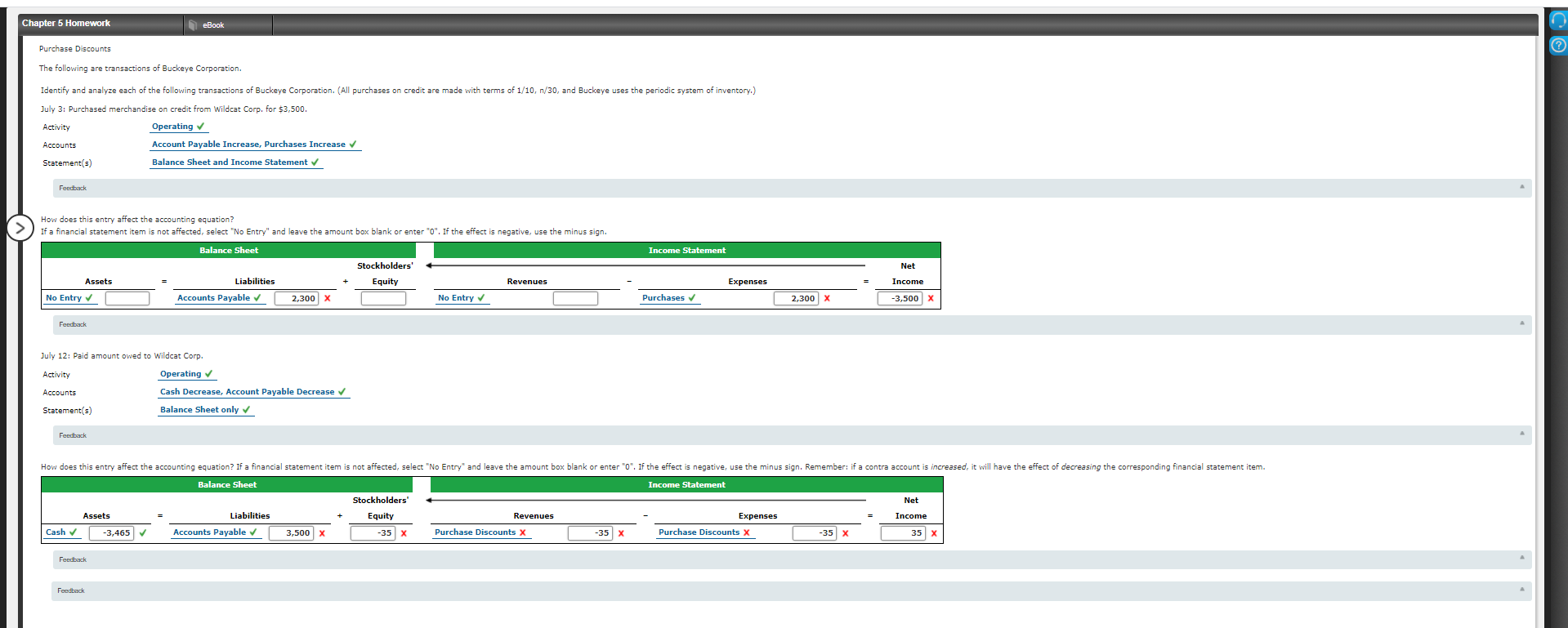Open the July 3 Liabilities Accounts Payable dropdown

pos(220,298)
